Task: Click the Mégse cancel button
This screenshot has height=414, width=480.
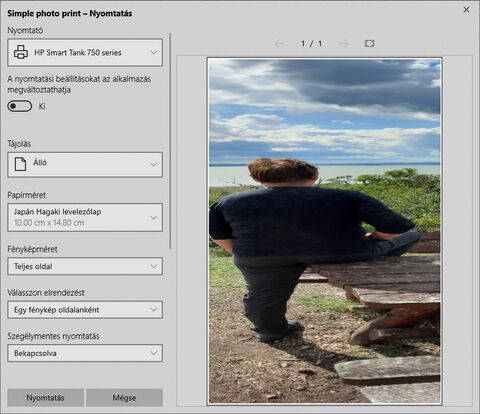Action: pos(124,398)
